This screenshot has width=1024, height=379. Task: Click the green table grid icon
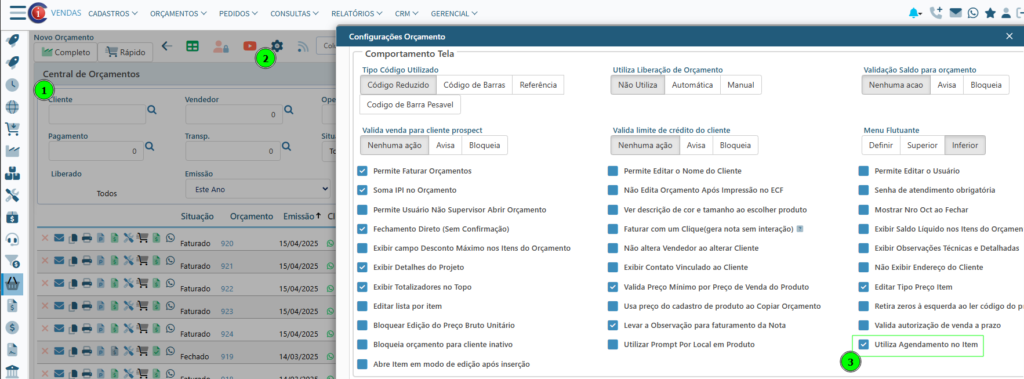point(192,46)
